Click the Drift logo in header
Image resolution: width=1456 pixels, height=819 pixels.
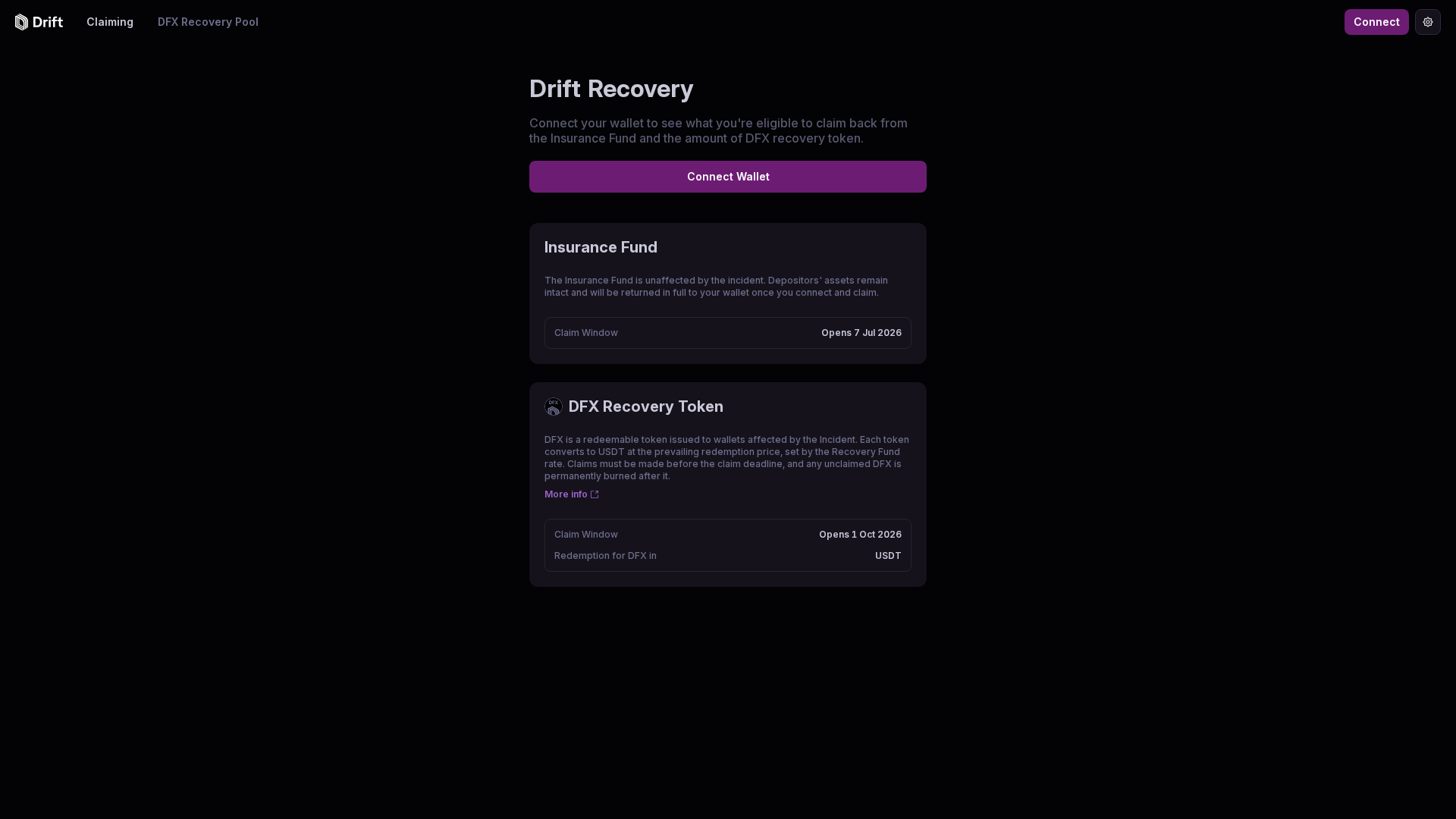(x=39, y=22)
